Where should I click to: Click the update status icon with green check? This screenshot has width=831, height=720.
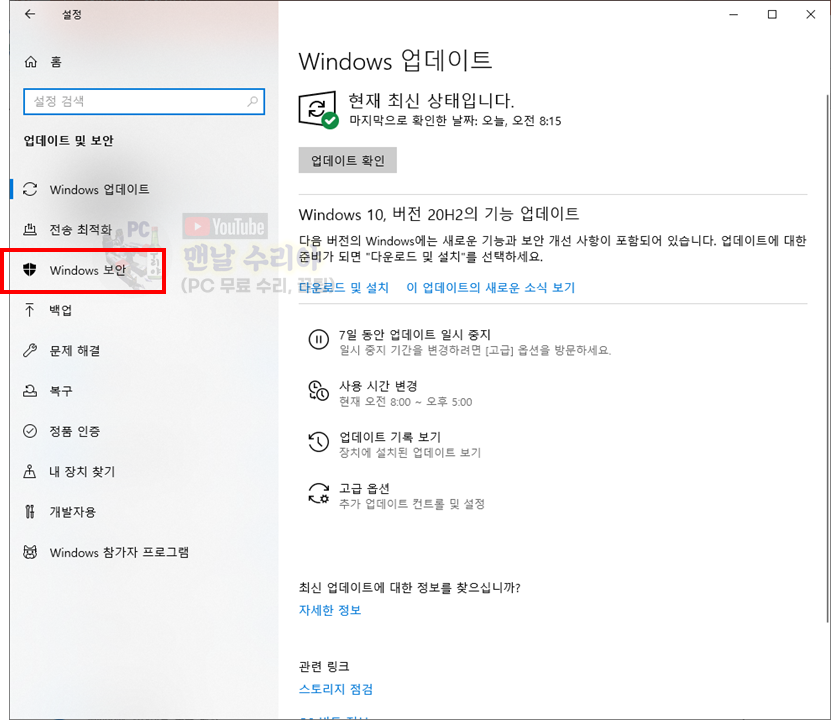[318, 110]
